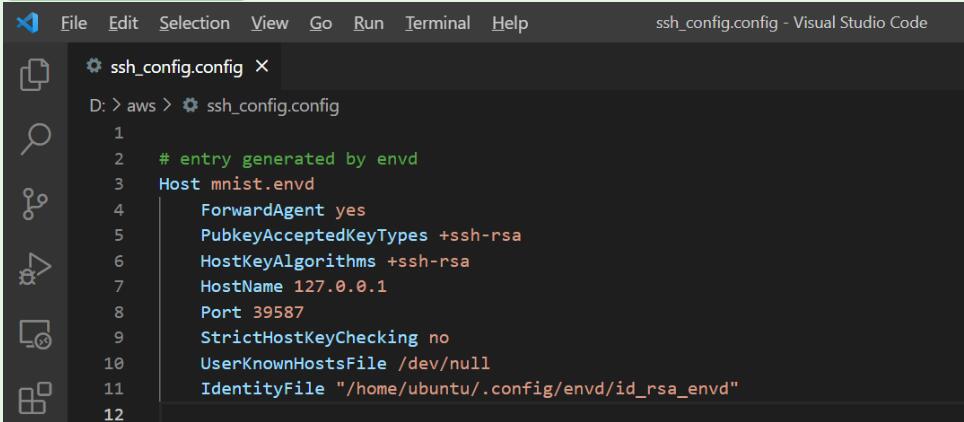Viewport: 964px width, 422px height.
Task: Open the Edit menu
Action: pyautogui.click(x=123, y=23)
